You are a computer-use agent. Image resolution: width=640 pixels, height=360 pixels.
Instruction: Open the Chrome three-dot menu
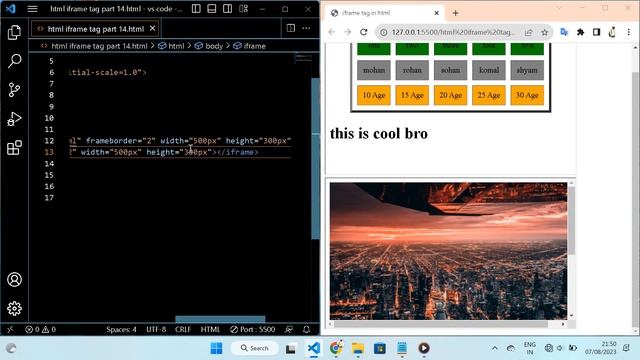coord(629,32)
